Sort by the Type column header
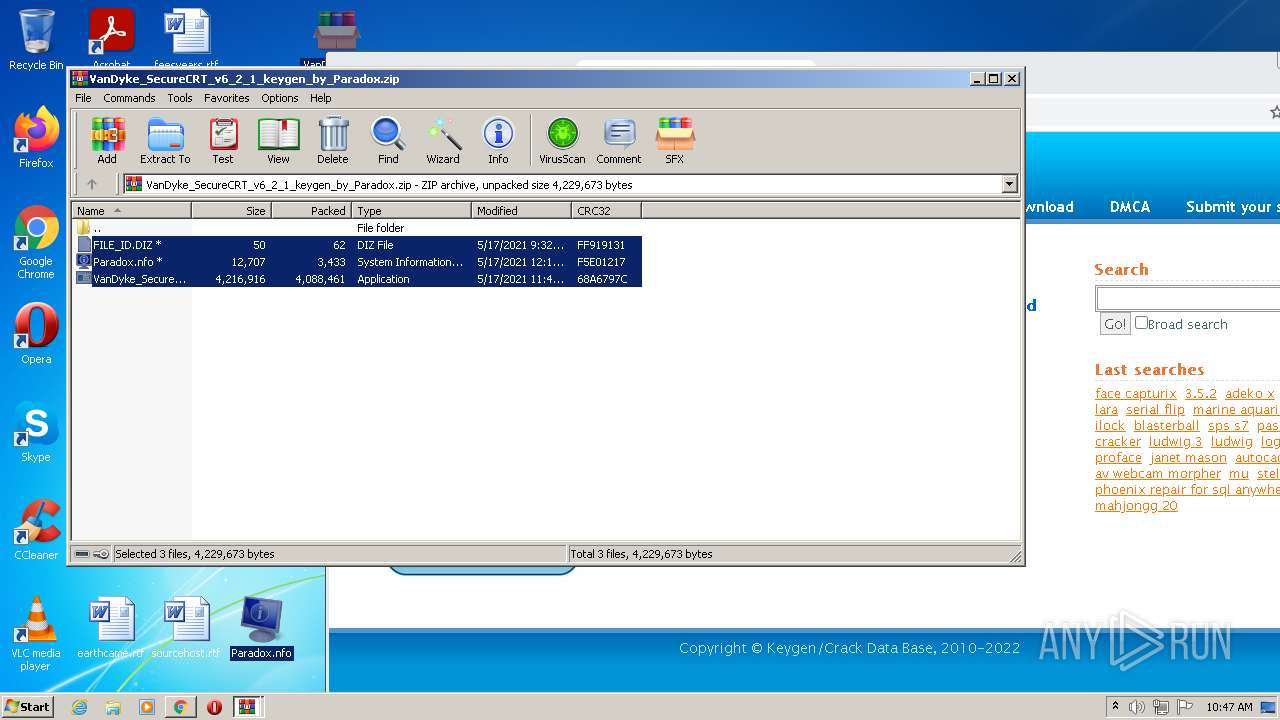 (x=411, y=211)
